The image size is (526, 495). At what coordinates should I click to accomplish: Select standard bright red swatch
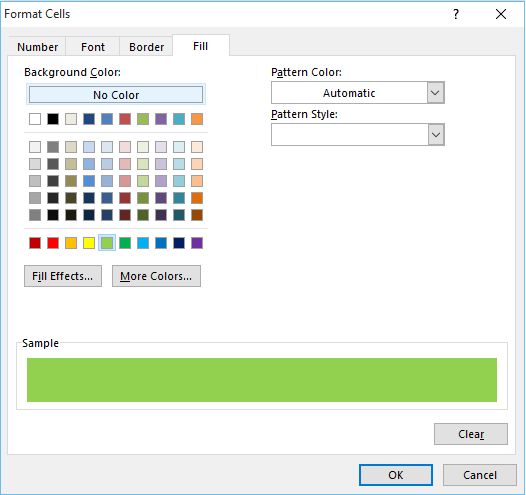pyautogui.click(x=53, y=243)
